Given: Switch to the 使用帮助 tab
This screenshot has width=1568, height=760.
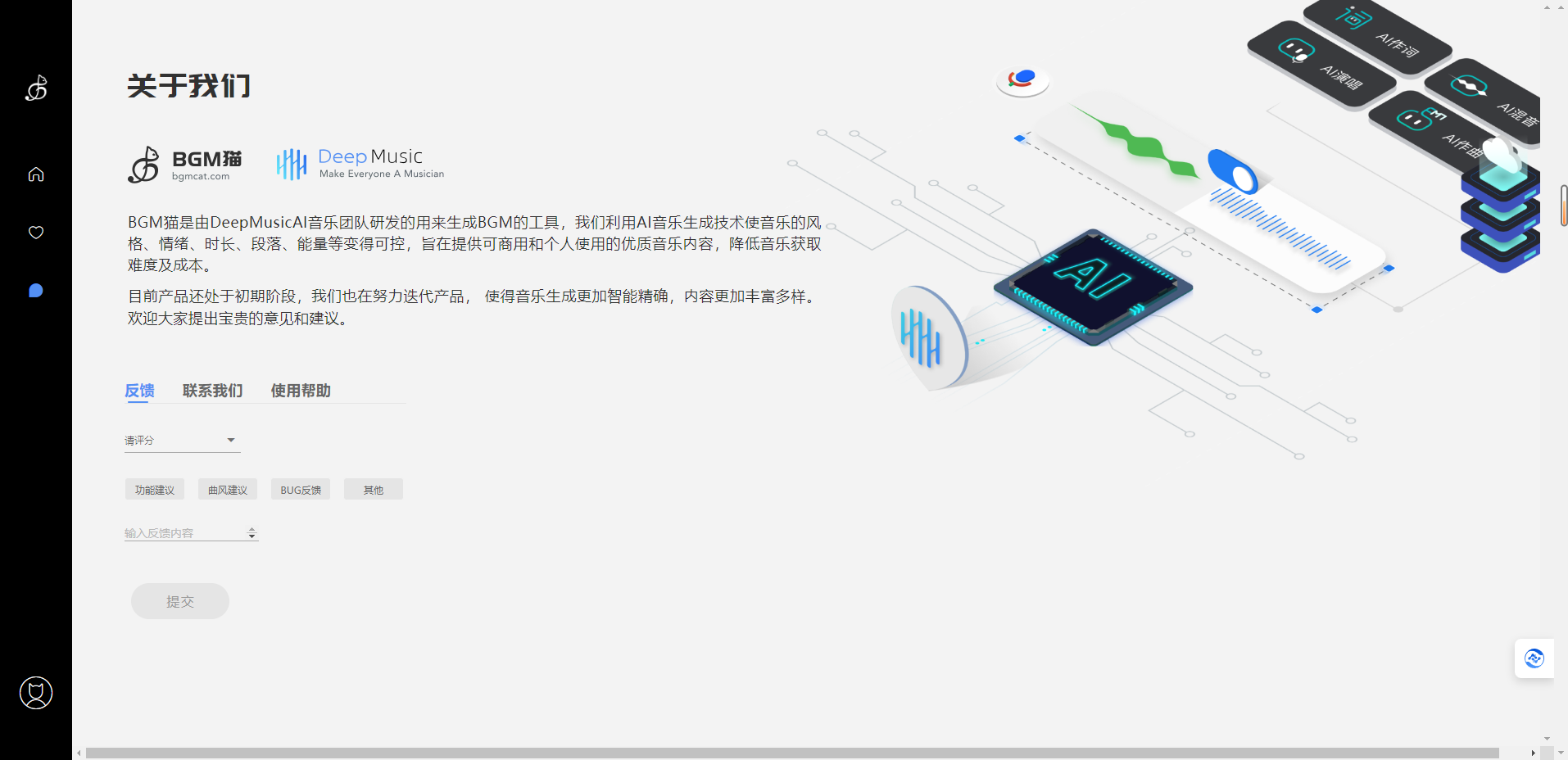Looking at the screenshot, I should point(300,391).
